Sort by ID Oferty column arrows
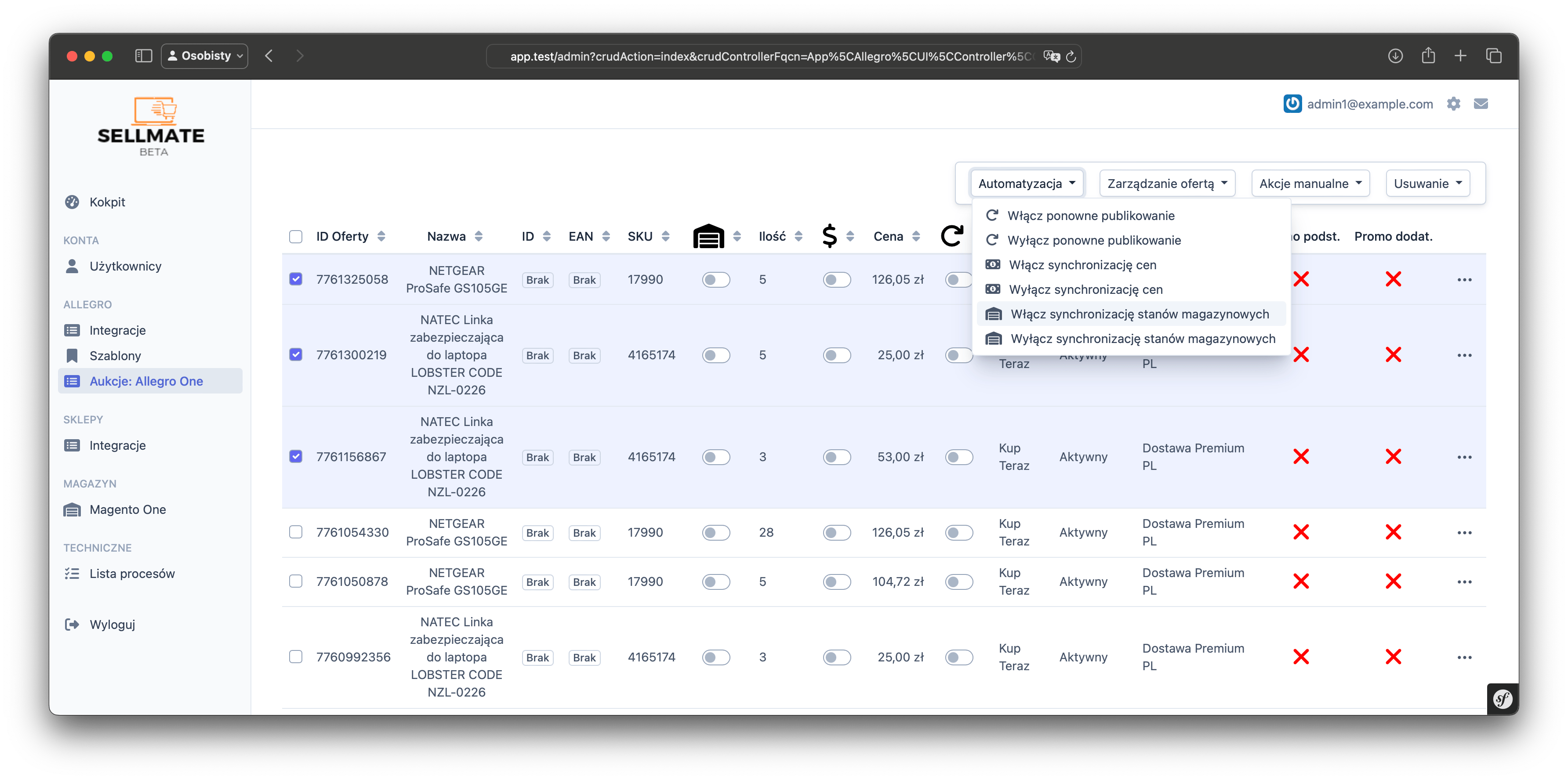Viewport: 1568px width, 780px height. tap(381, 236)
